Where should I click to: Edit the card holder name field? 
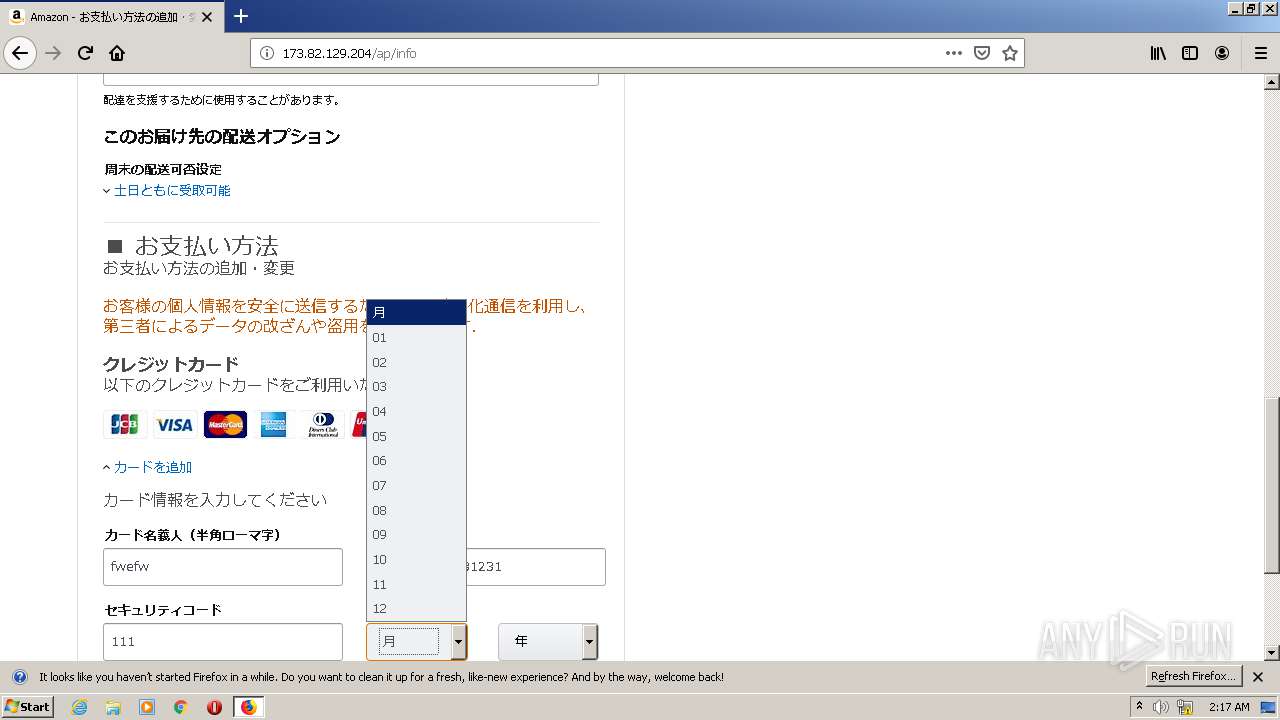[x=223, y=567]
